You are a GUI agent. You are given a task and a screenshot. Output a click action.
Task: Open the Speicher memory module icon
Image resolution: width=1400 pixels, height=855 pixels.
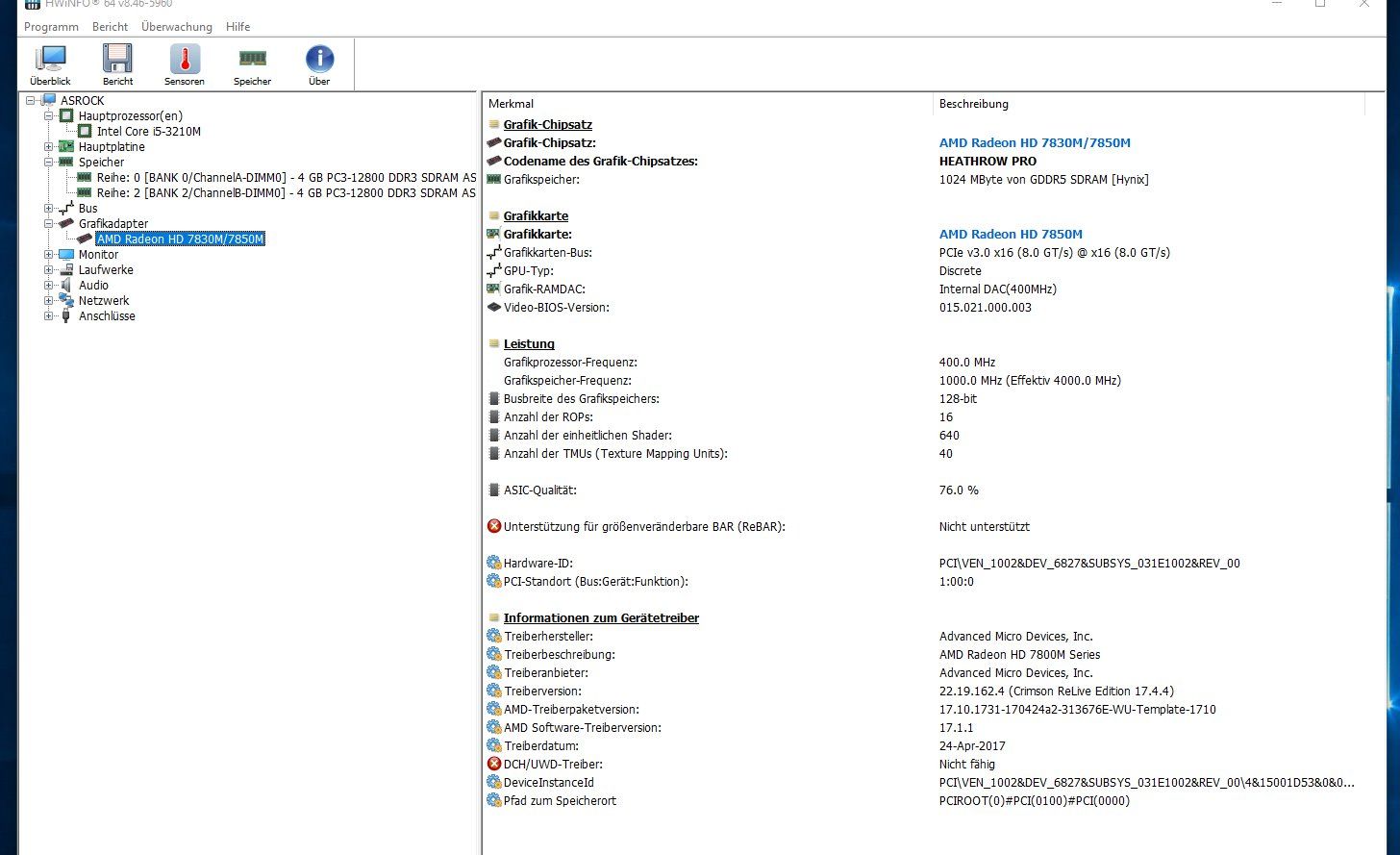pyautogui.click(x=252, y=59)
